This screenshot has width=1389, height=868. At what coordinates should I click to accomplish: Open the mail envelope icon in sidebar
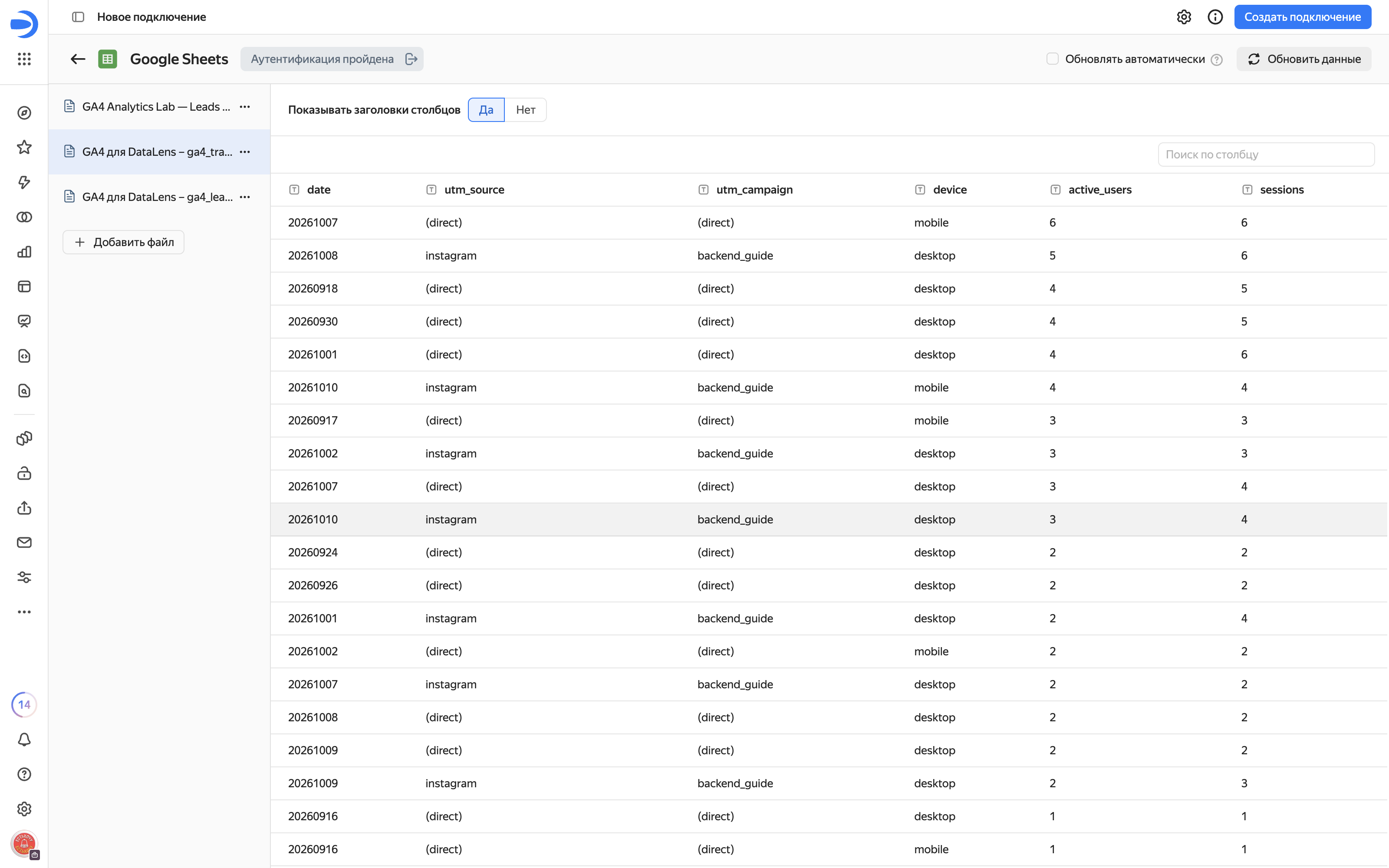24,542
